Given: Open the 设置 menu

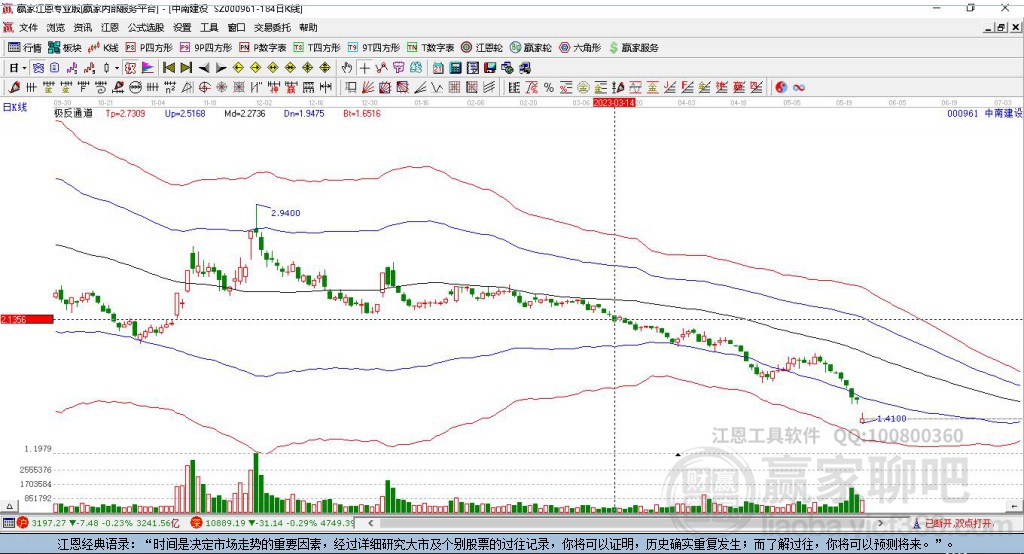Looking at the screenshot, I should click(182, 27).
